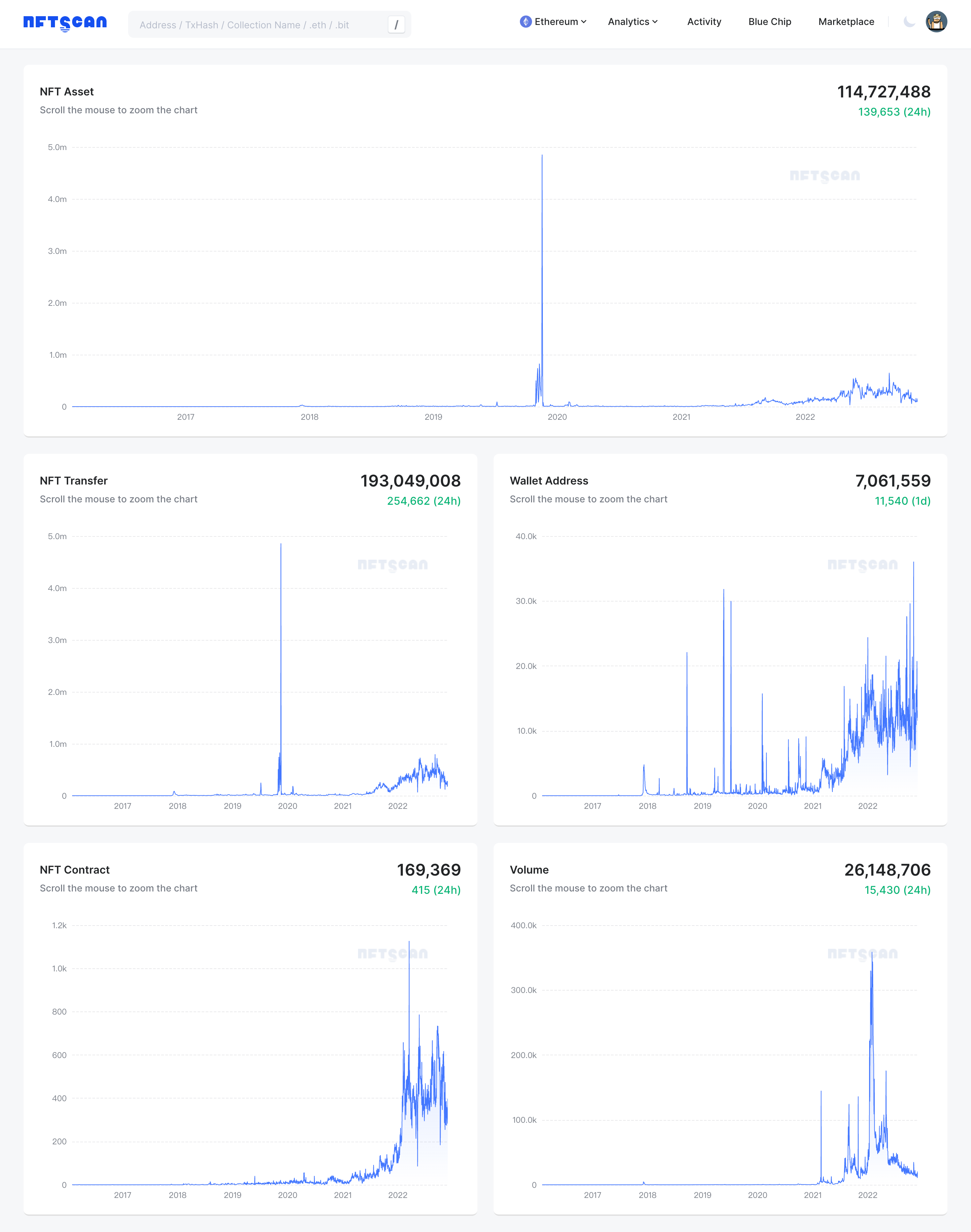Viewport: 971px width, 1232px height.
Task: Toggle dark mode with the moon icon
Action: [x=908, y=22]
